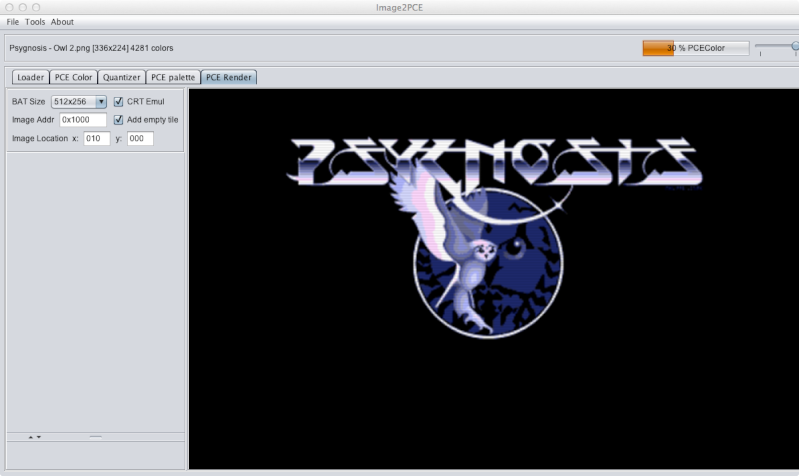The image size is (799, 476).
Task: Switch to the PCE palette tab
Action: pos(173,77)
